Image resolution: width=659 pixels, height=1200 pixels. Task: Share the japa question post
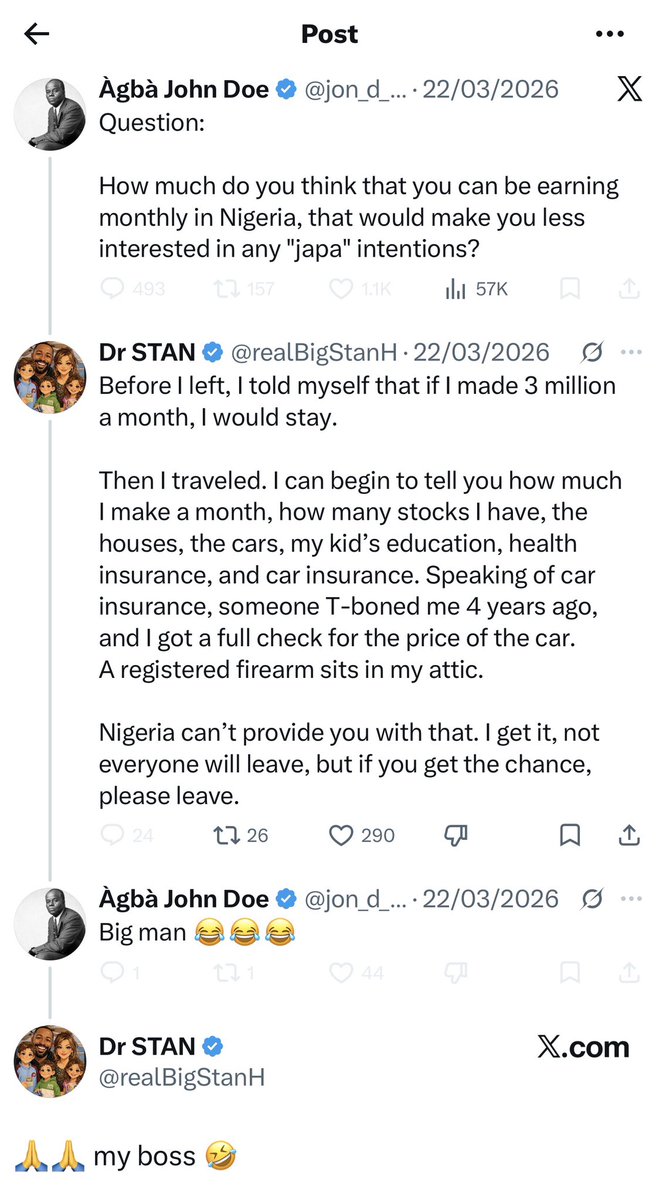pos(629,289)
